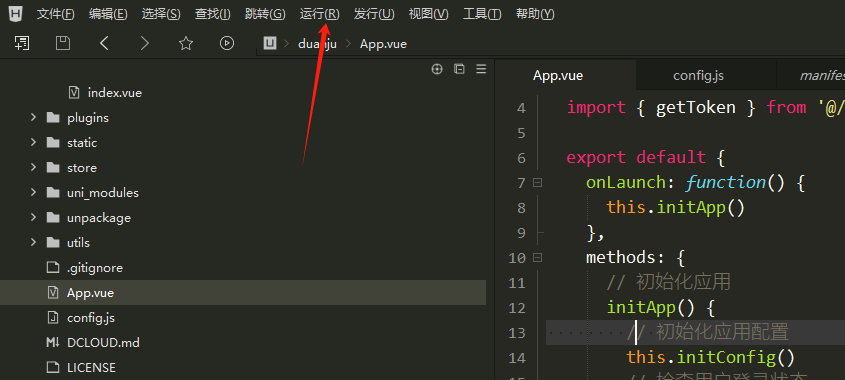The height and width of the screenshot is (380, 845).
Task: Expand the plugins folder chevron
Action: point(33,118)
